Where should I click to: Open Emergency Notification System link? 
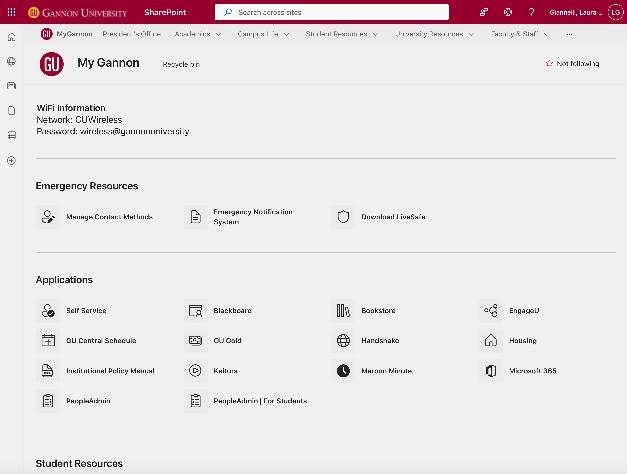coord(253,217)
